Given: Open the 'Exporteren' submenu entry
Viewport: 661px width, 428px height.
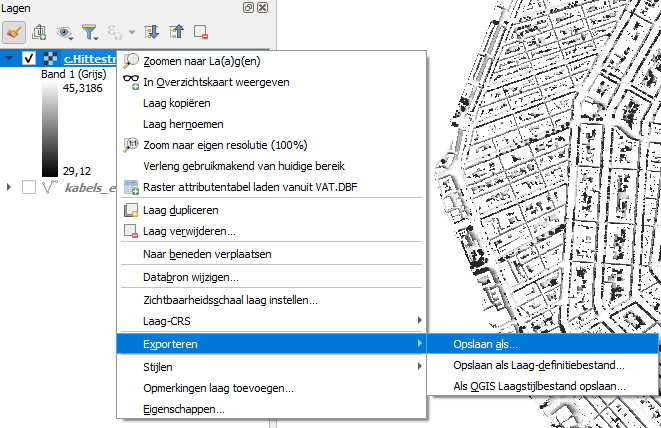Looking at the screenshot, I should point(271,344).
